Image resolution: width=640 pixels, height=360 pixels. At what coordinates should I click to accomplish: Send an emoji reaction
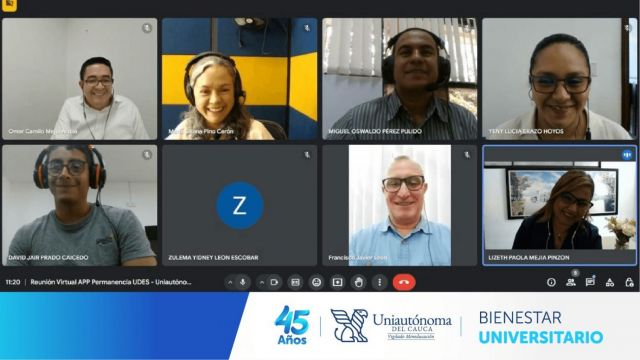coord(317,282)
